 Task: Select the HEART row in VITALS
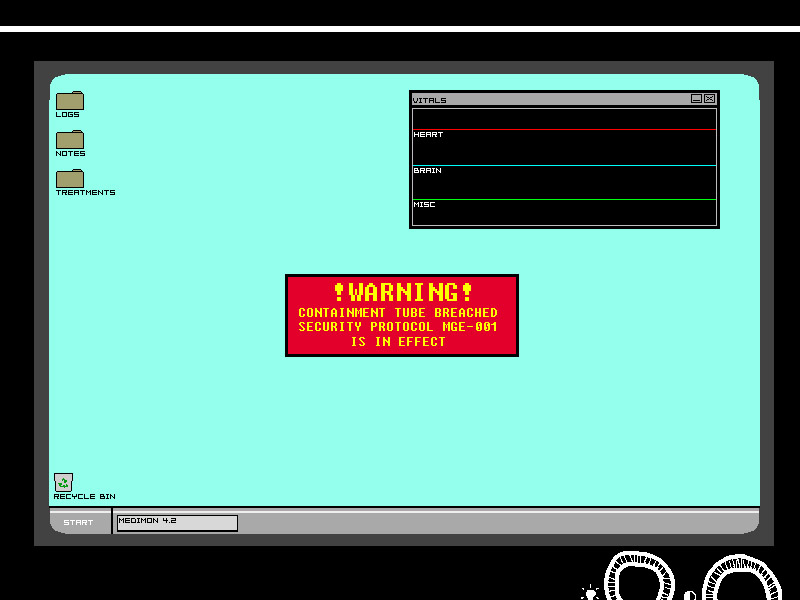pos(564,147)
